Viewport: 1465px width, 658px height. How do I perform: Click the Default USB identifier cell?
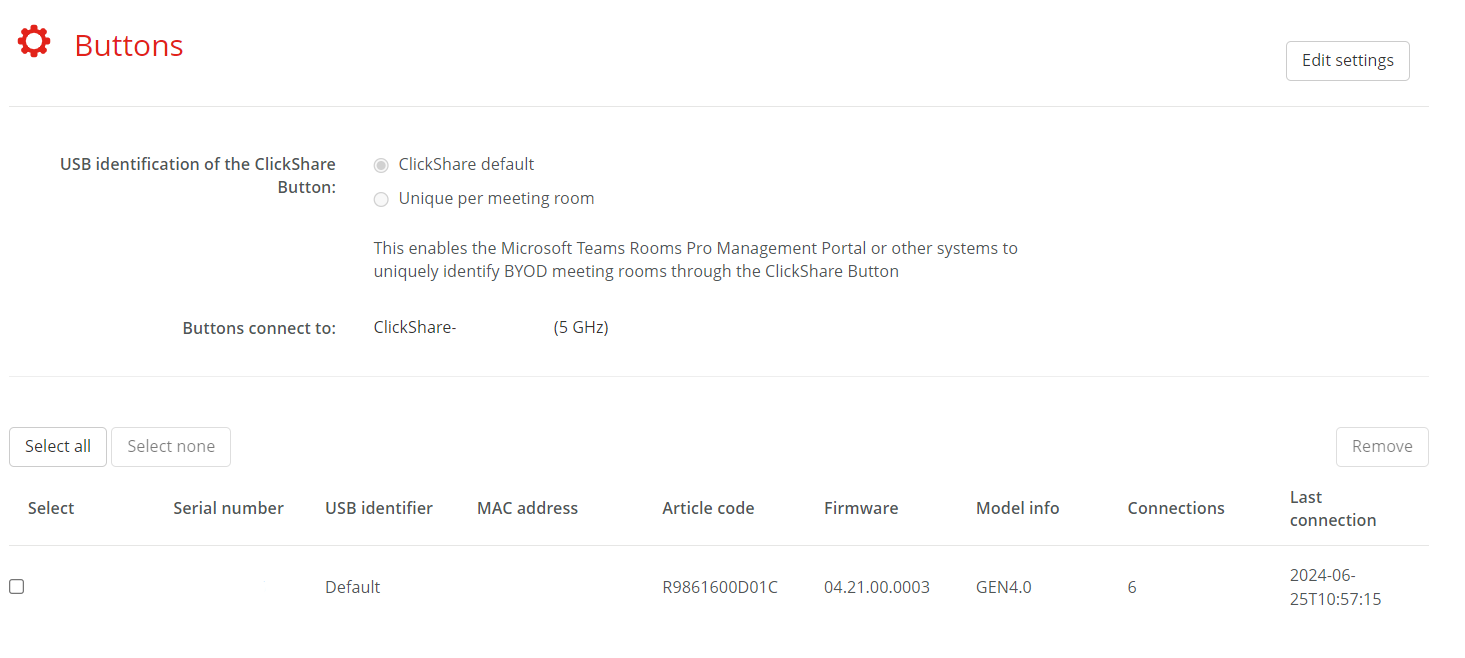352,587
